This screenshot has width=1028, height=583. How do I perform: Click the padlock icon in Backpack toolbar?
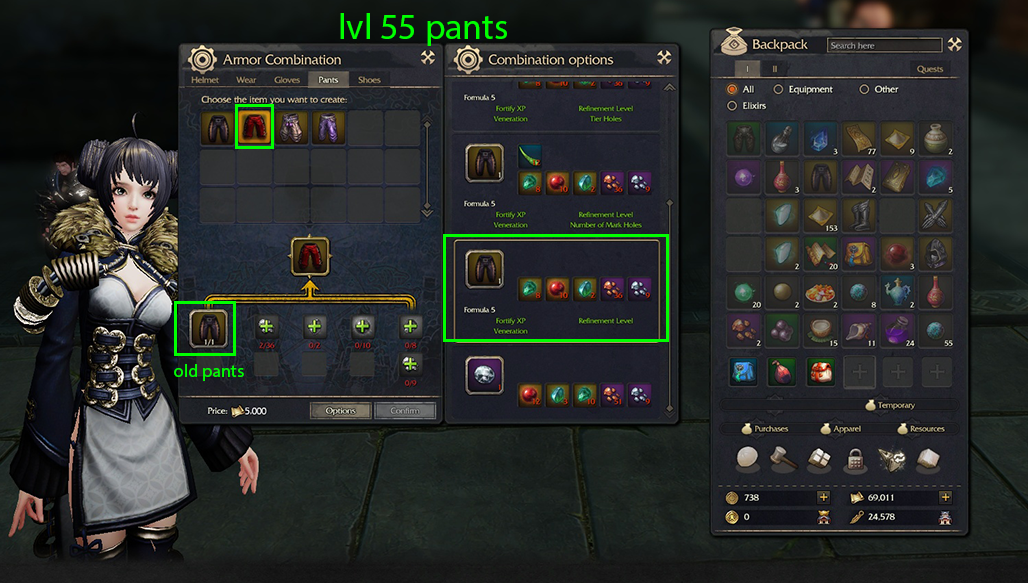(x=854, y=460)
